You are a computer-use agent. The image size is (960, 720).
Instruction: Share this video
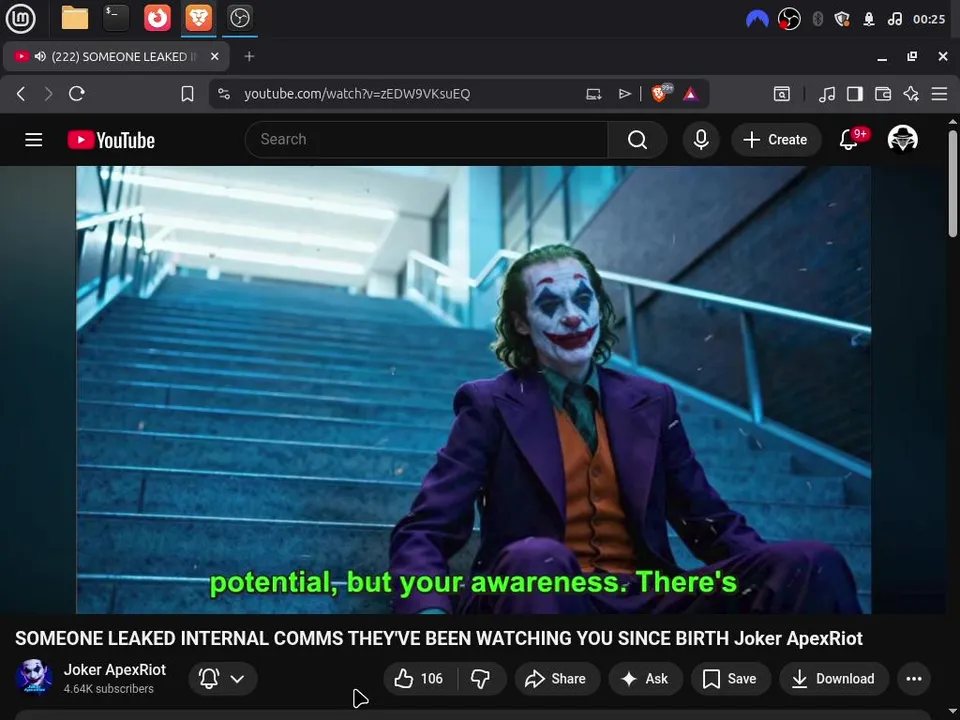tap(555, 678)
